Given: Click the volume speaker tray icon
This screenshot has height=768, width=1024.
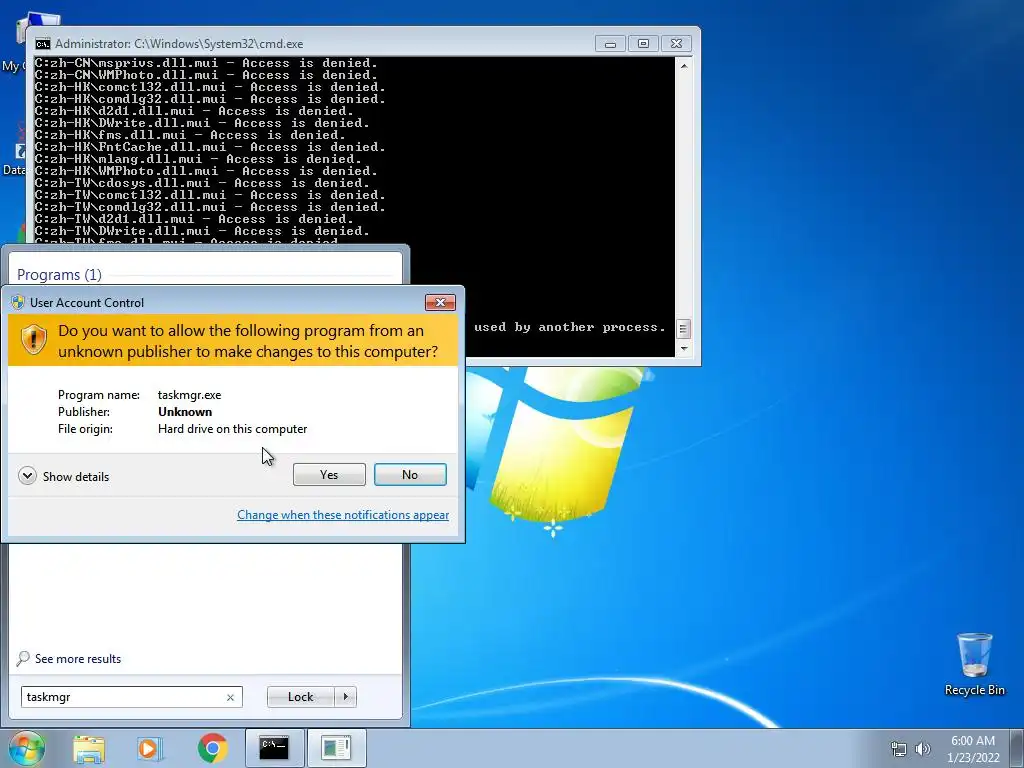Looking at the screenshot, I should [923, 749].
